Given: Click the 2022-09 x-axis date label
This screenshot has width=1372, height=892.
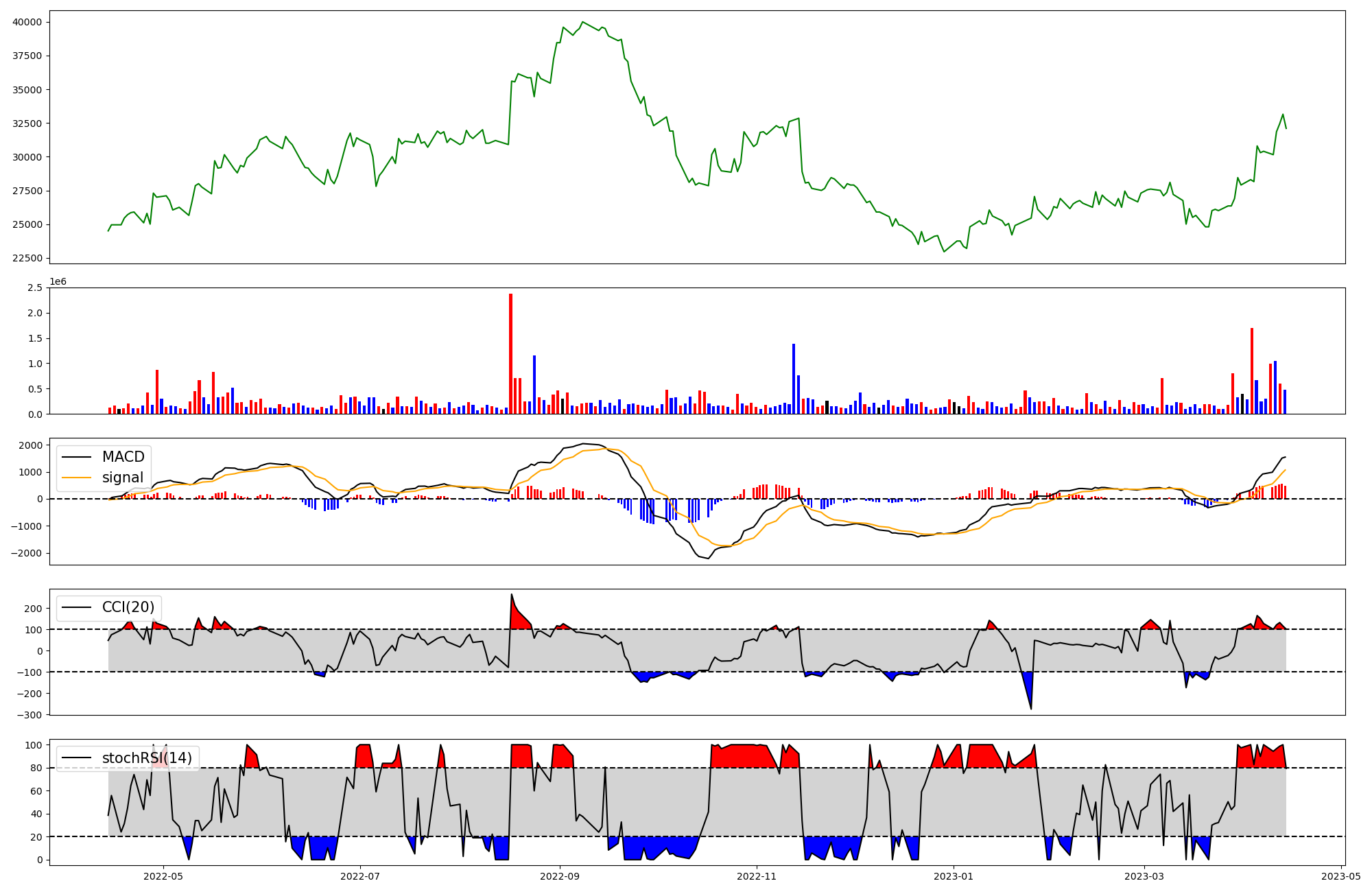Looking at the screenshot, I should pos(560,876).
